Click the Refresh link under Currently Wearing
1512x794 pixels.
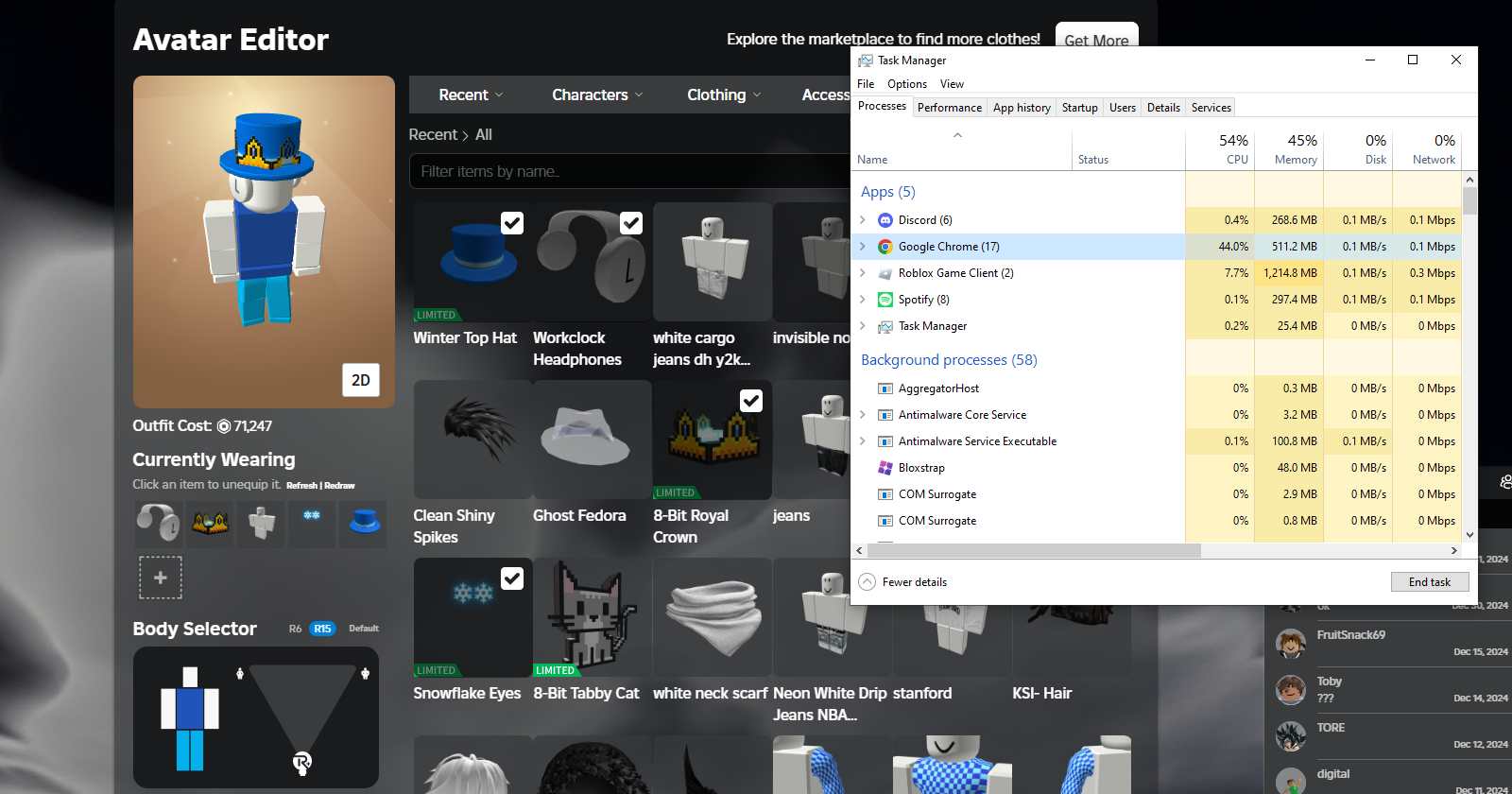[x=302, y=486]
